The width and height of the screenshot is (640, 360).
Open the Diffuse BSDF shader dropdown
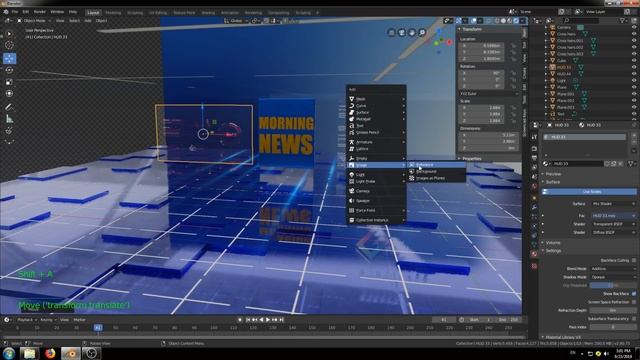[613, 232]
